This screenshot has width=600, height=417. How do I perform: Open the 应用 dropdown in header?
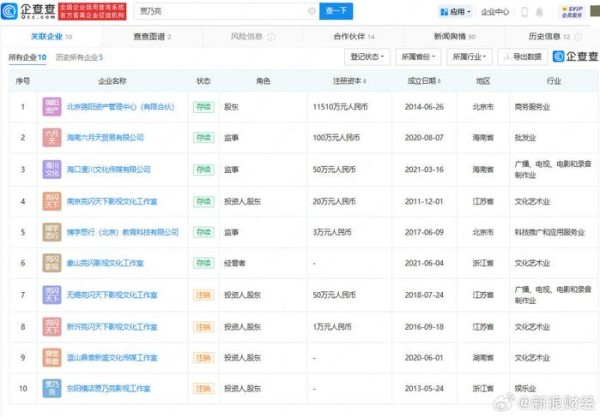(x=455, y=12)
